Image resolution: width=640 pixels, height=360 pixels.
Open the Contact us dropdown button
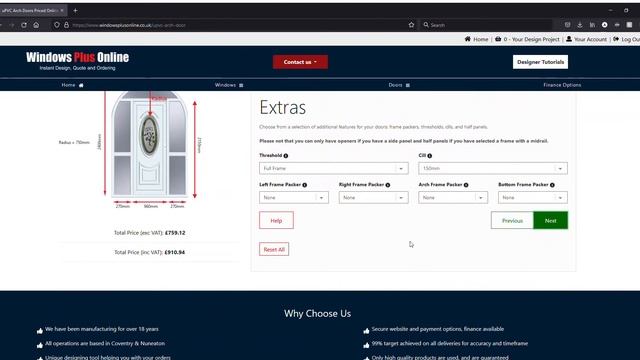pyautogui.click(x=300, y=62)
